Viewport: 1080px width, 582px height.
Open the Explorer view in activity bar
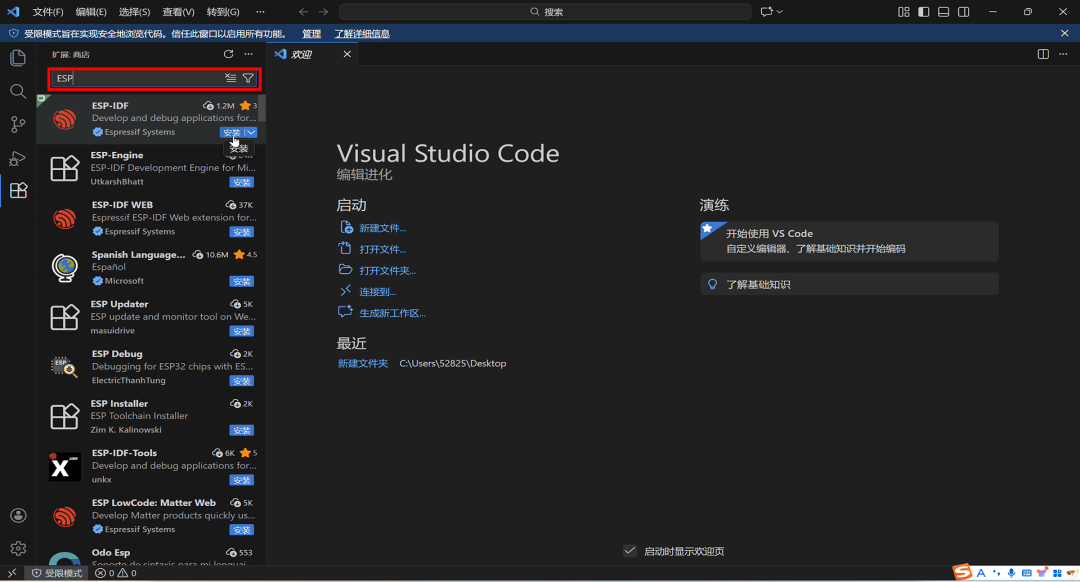18,58
